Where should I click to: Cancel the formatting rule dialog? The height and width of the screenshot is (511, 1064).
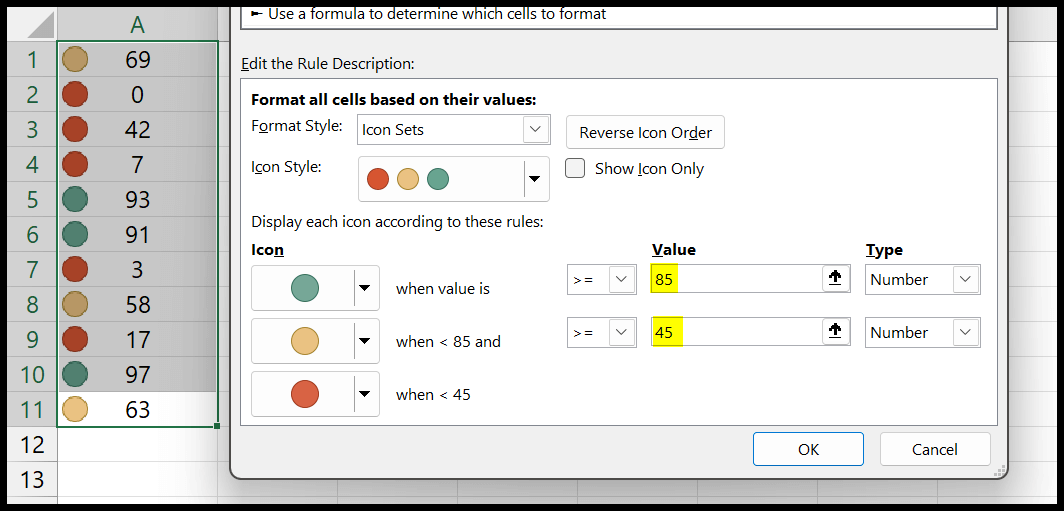tap(934, 450)
